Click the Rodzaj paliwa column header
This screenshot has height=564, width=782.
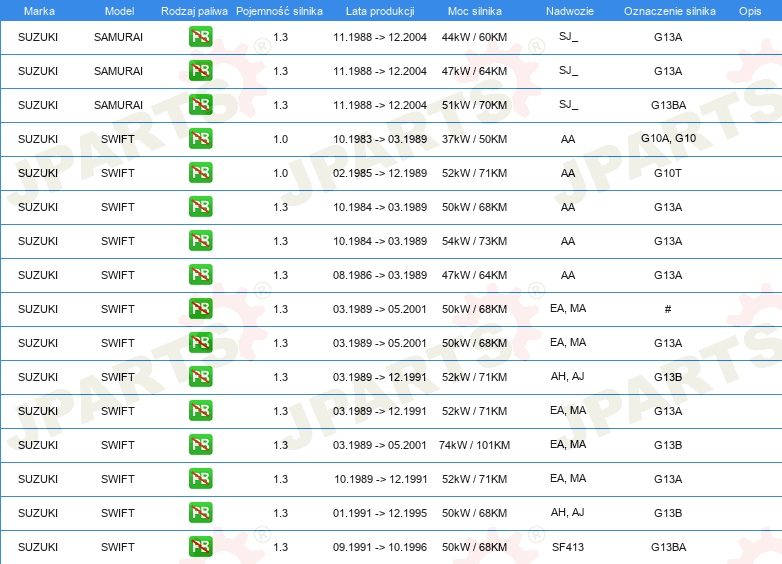194,11
